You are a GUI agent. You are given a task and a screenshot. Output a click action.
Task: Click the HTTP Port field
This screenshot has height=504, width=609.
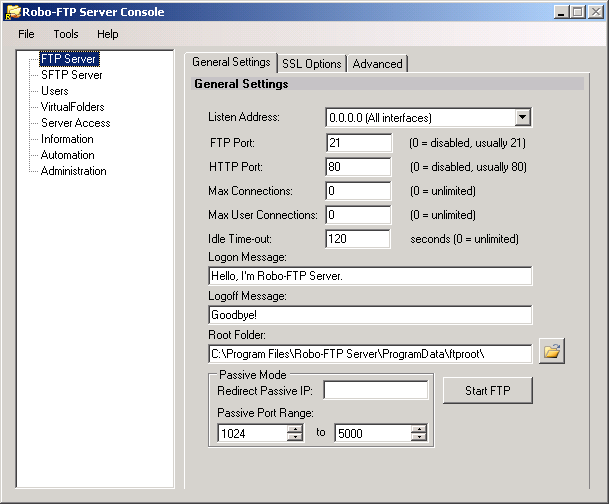(x=358, y=167)
